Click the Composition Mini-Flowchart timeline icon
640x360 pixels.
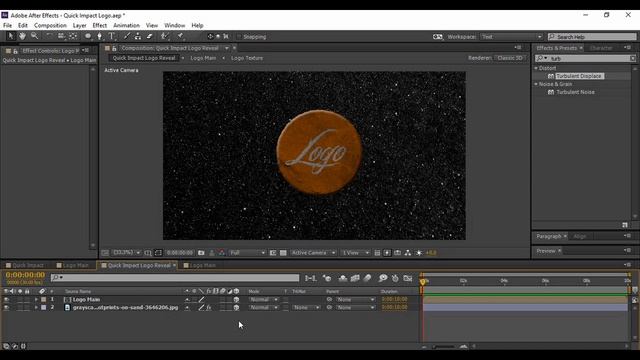tap(311, 278)
